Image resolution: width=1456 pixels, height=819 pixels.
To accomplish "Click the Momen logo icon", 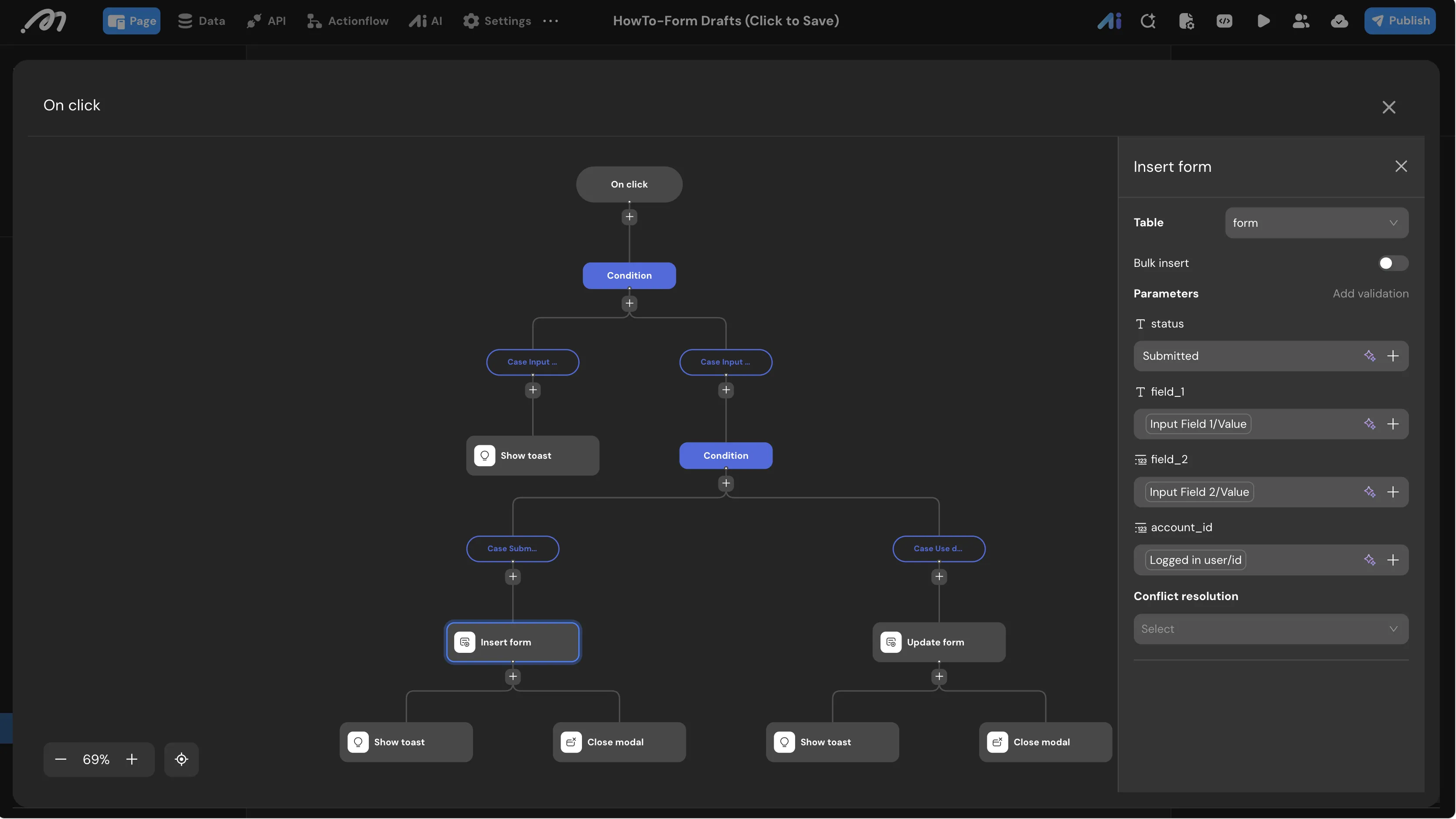I will [x=44, y=21].
